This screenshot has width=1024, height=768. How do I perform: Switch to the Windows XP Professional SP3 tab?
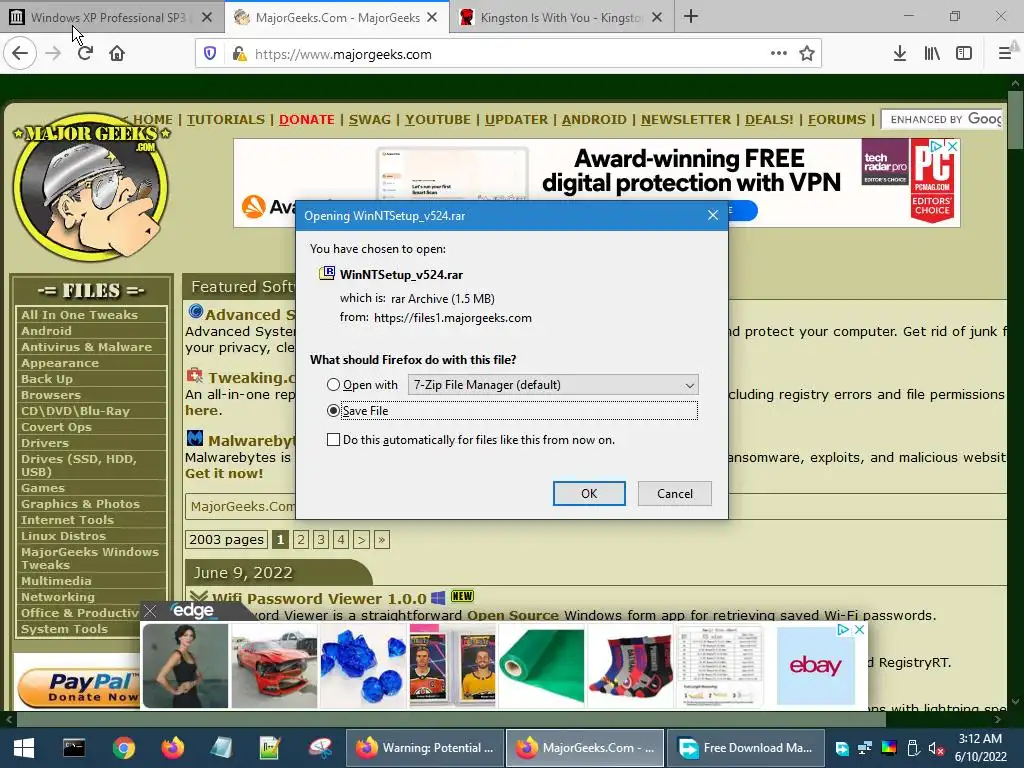[108, 18]
